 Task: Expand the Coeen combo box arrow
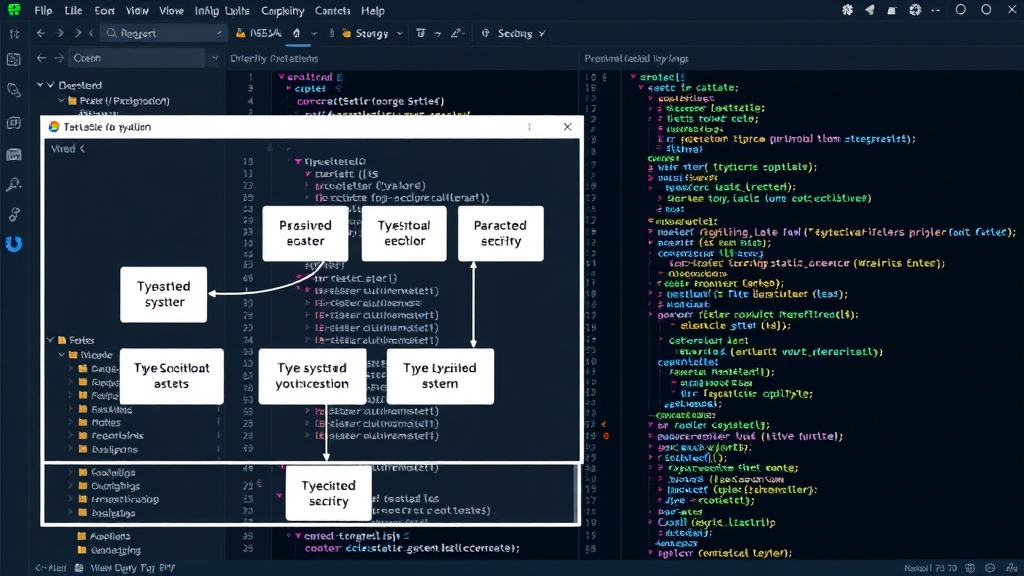(x=214, y=58)
